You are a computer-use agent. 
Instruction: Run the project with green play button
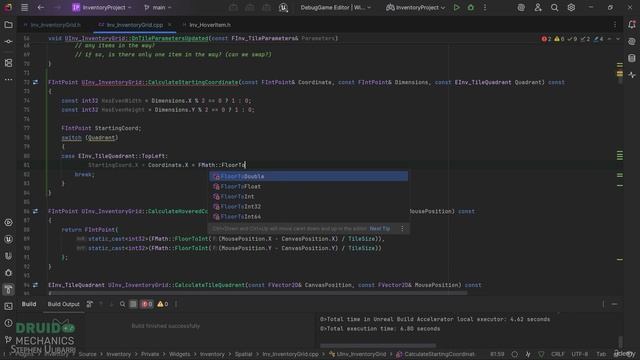[x=456, y=7]
